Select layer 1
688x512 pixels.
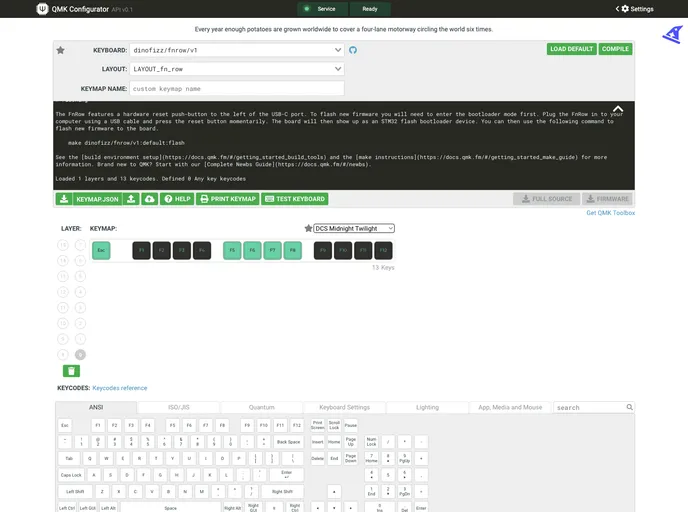(x=80, y=339)
